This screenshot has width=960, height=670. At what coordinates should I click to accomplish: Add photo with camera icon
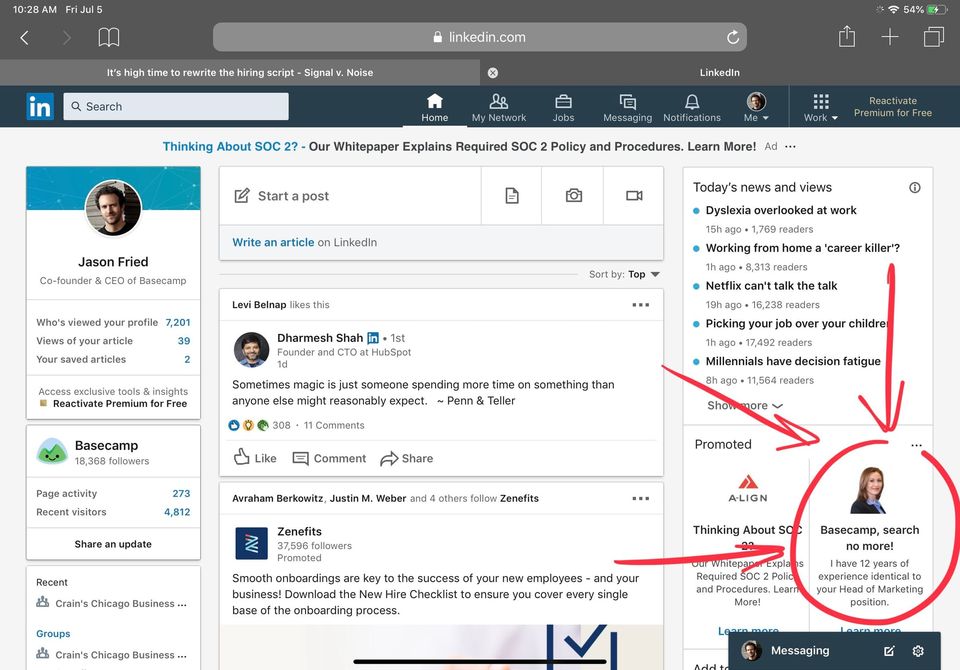[x=574, y=196]
